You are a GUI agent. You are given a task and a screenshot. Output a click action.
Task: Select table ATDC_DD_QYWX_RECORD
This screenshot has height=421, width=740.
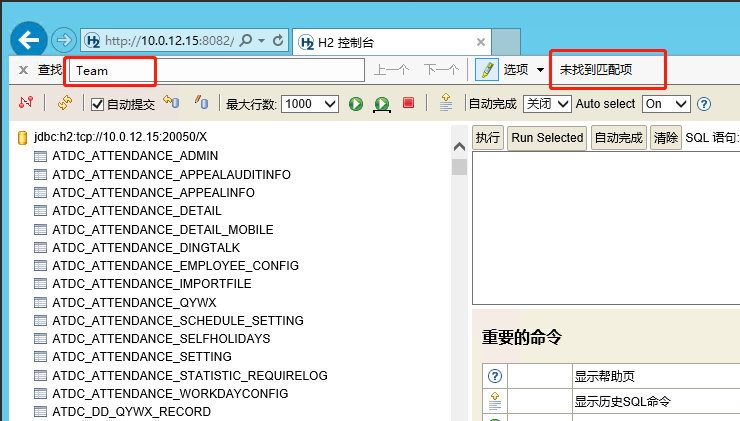coord(132,412)
